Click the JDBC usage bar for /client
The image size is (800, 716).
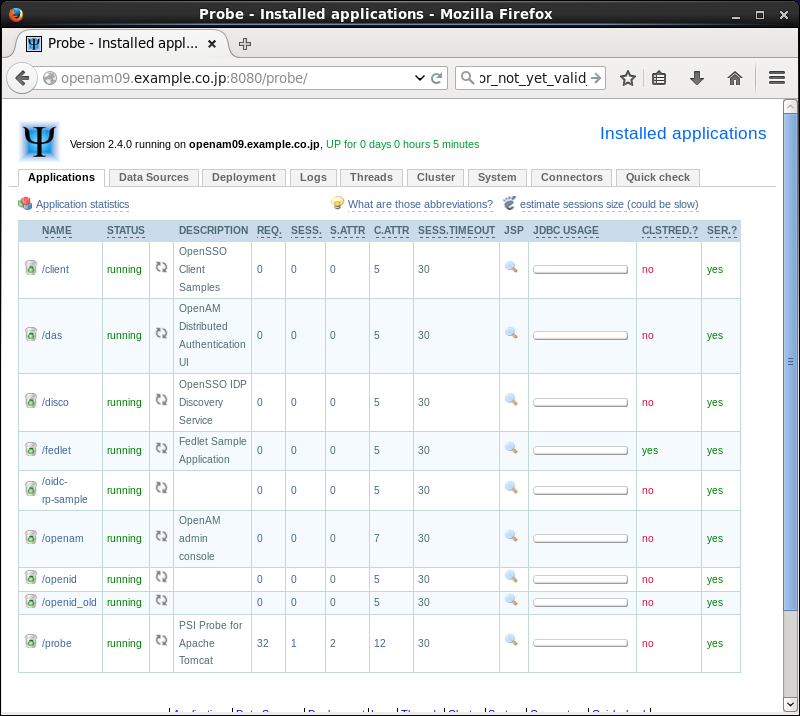click(x=580, y=269)
